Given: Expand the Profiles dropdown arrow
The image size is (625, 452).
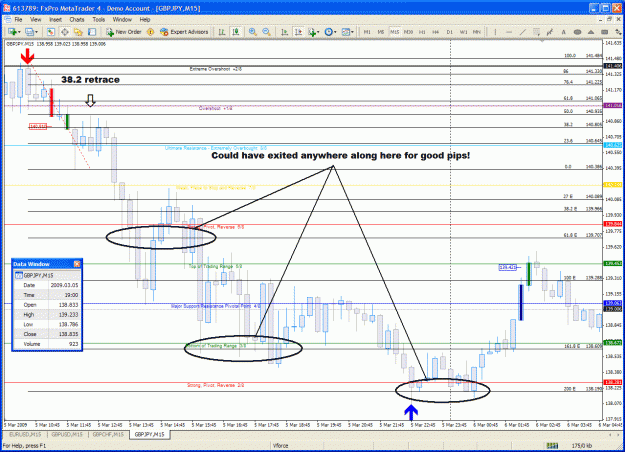Looking at the screenshot, I should (36, 32).
